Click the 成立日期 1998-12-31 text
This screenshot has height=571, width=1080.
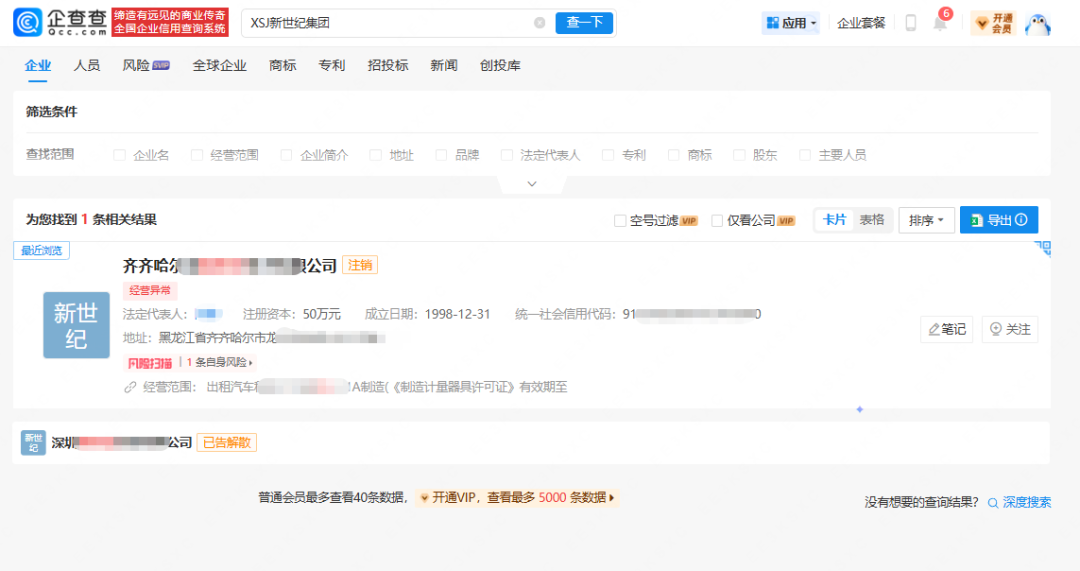point(427,314)
